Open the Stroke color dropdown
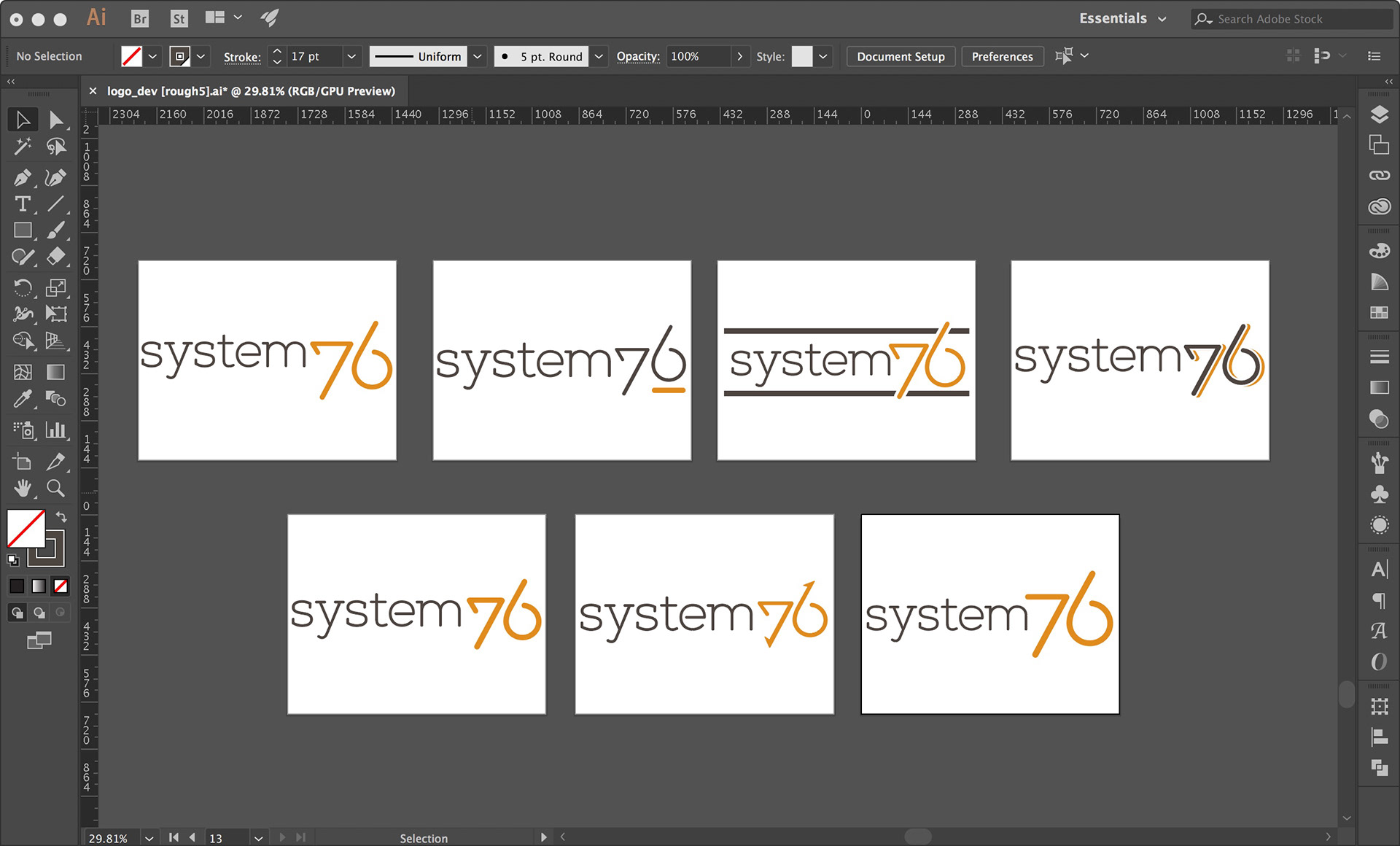 coord(201,56)
